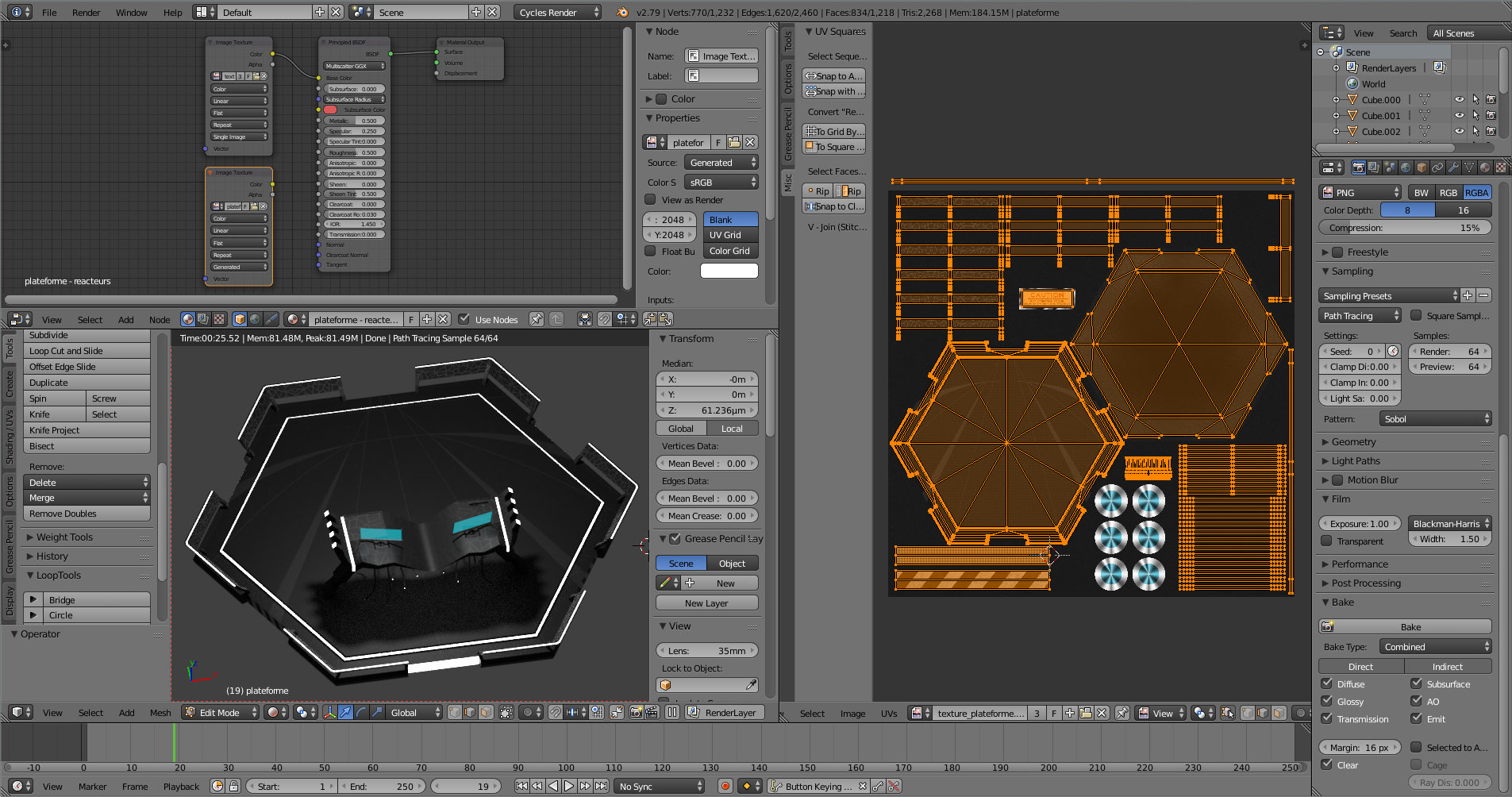Enable the proportional editing icon
This screenshot has height=797, width=1512.
click(528, 712)
